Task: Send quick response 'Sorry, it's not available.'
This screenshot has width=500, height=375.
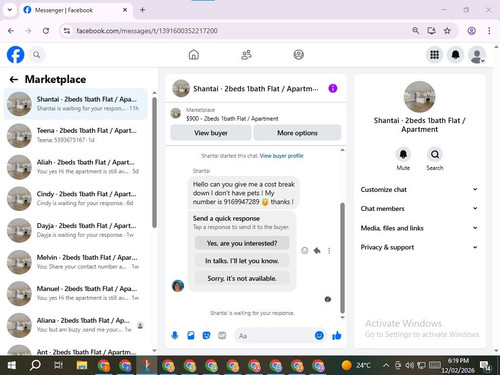Action: (x=242, y=278)
